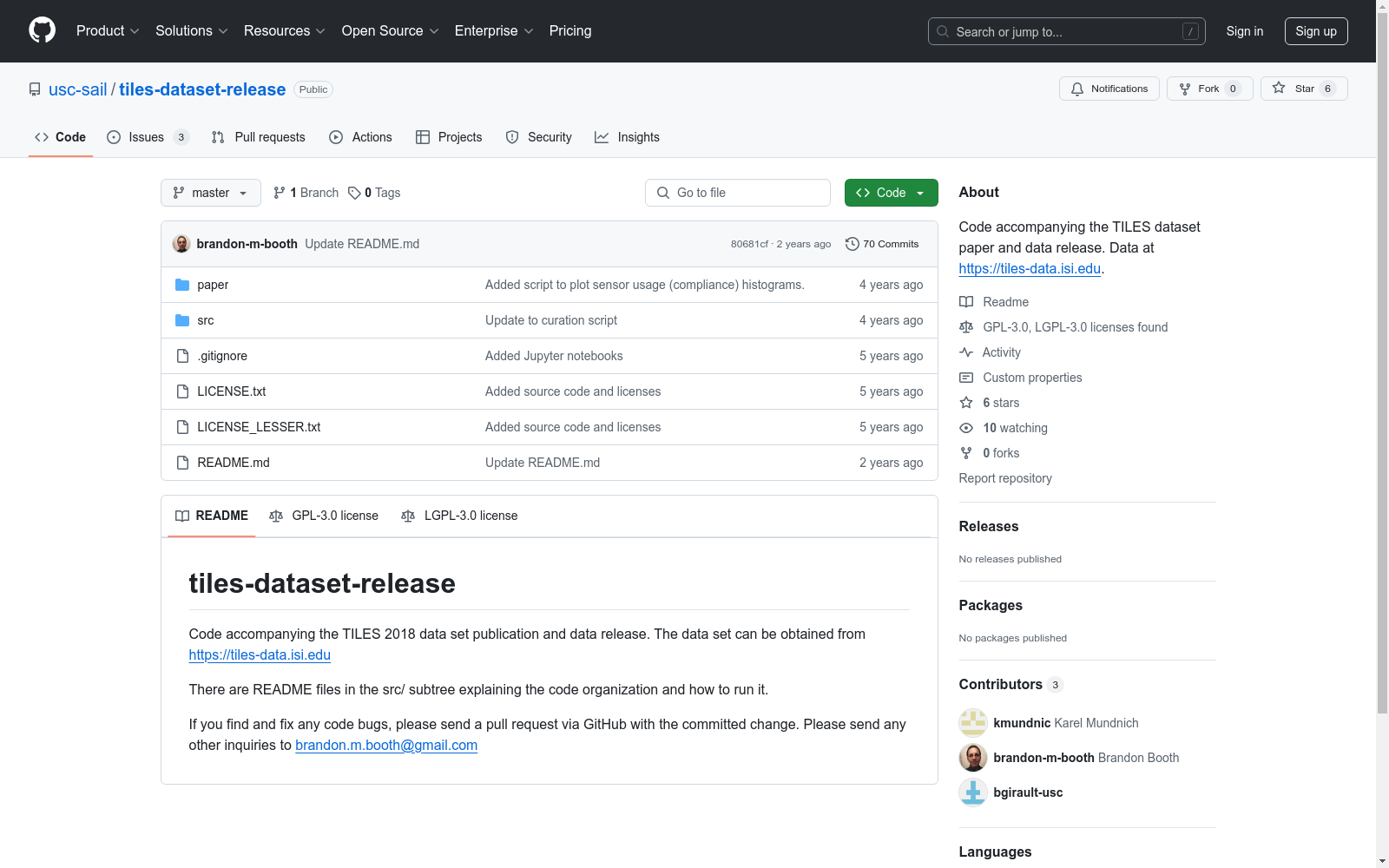The height and width of the screenshot is (868, 1389).
Task: Click the brandon-m-booth commit author avatar
Action: point(181,244)
